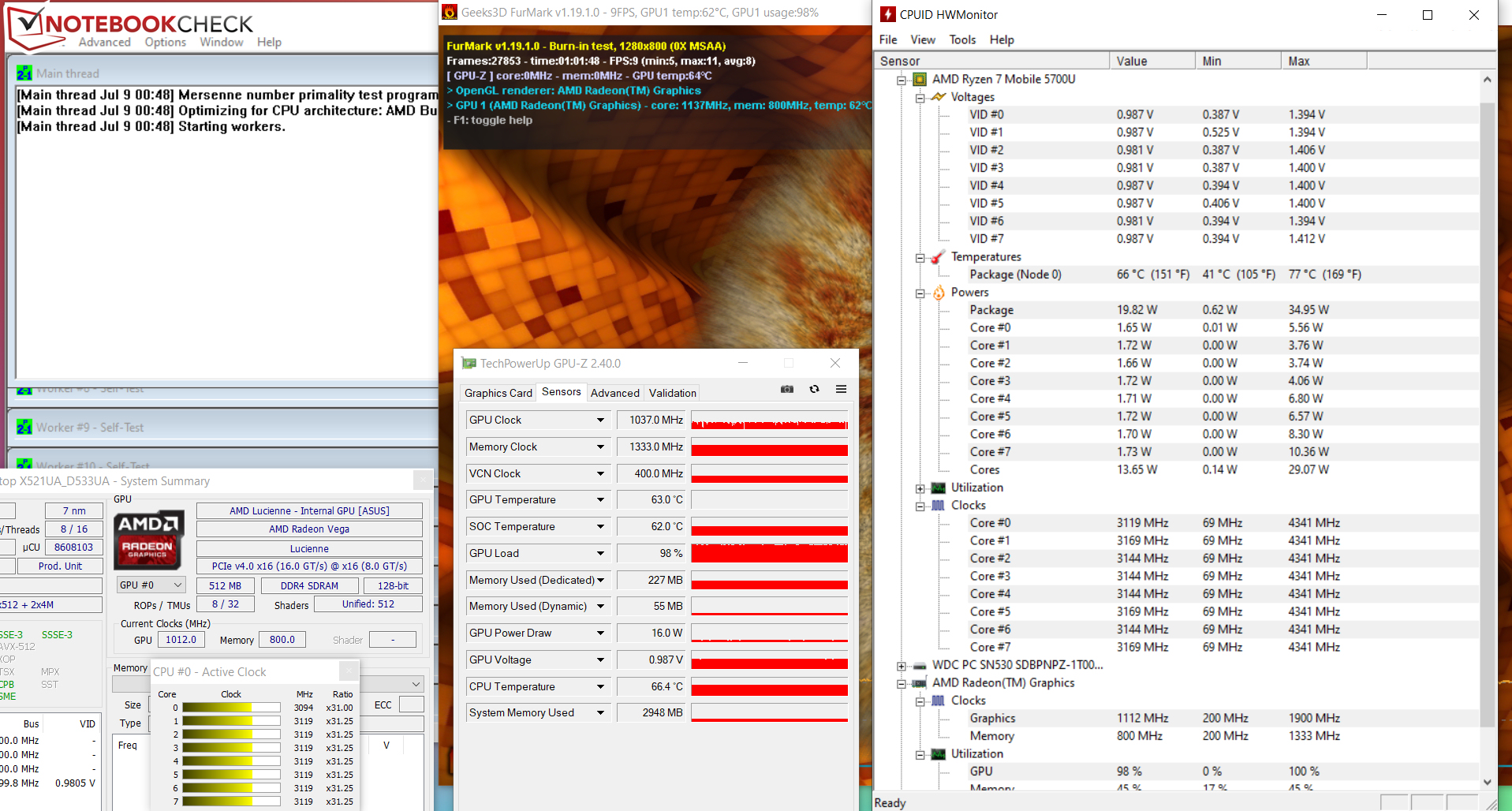Collapse the Powers tree node
The height and width of the screenshot is (811, 1512).
(920, 293)
